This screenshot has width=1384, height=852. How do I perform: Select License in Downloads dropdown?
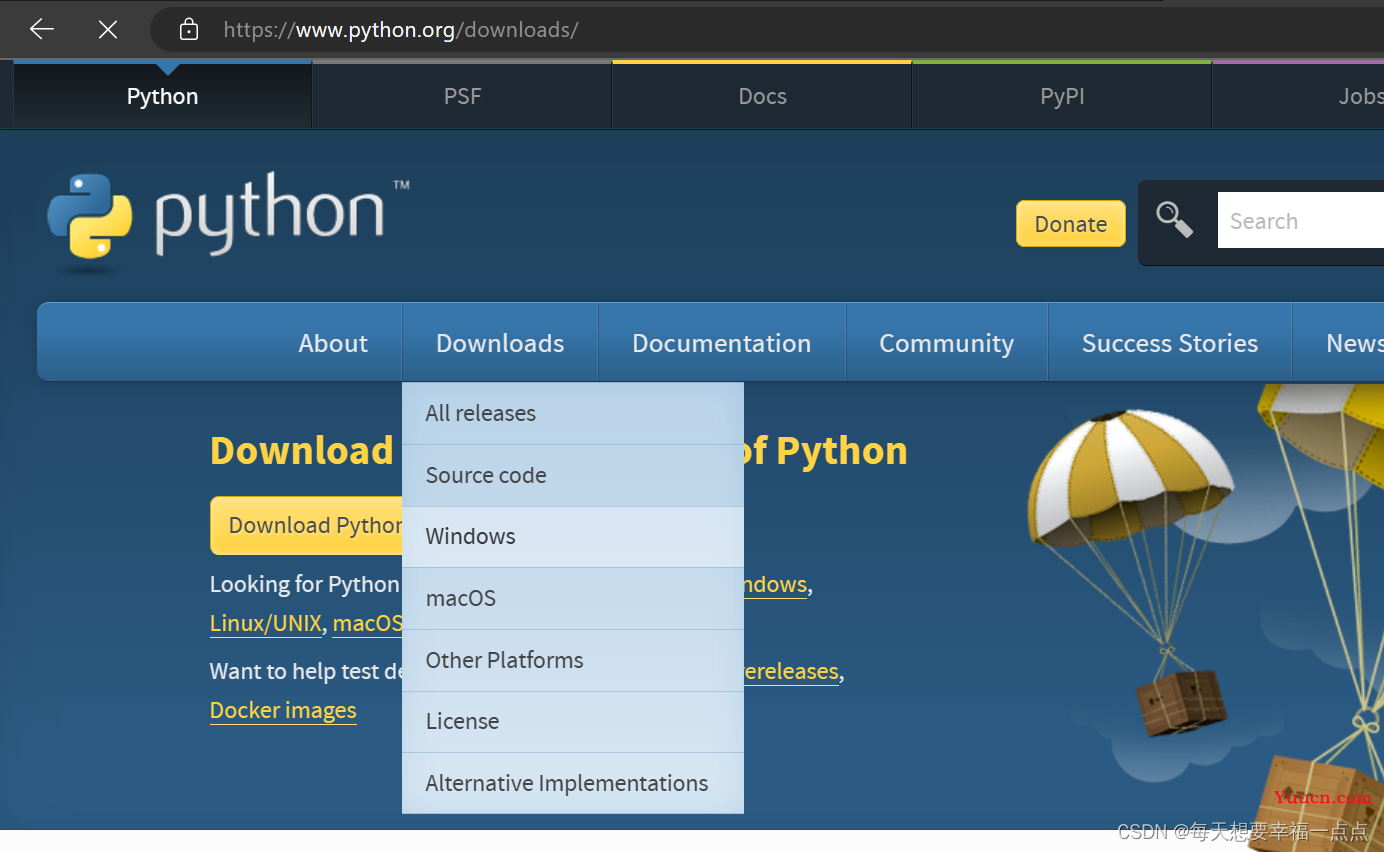[573, 721]
